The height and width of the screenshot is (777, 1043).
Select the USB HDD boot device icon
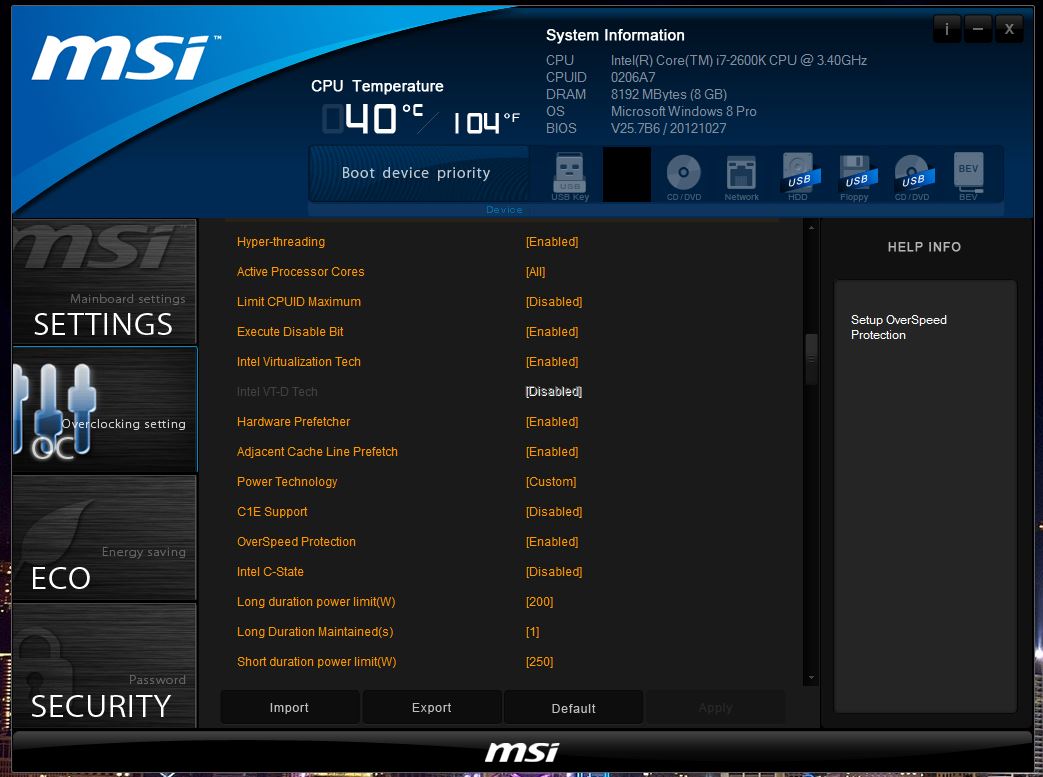tap(798, 176)
